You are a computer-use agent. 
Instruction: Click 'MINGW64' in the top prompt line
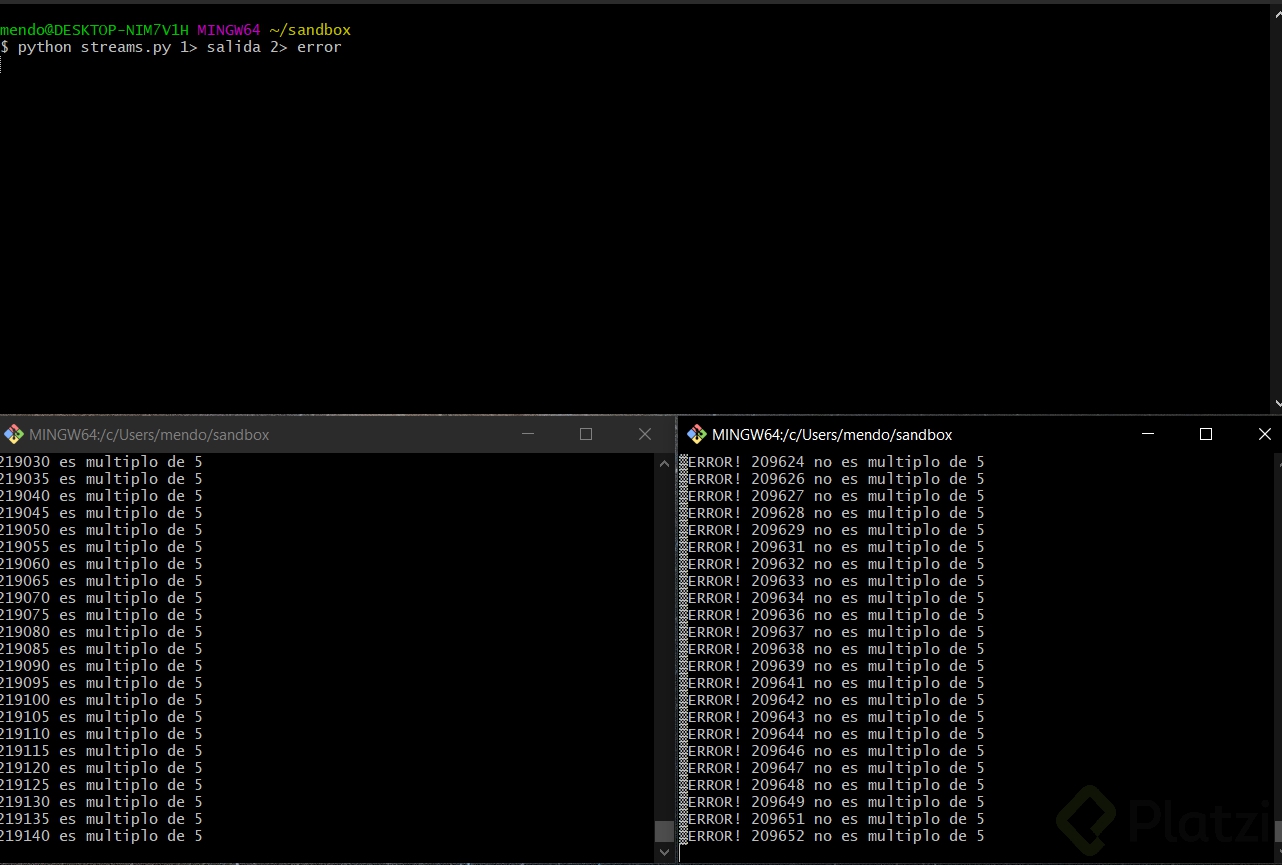(x=229, y=30)
